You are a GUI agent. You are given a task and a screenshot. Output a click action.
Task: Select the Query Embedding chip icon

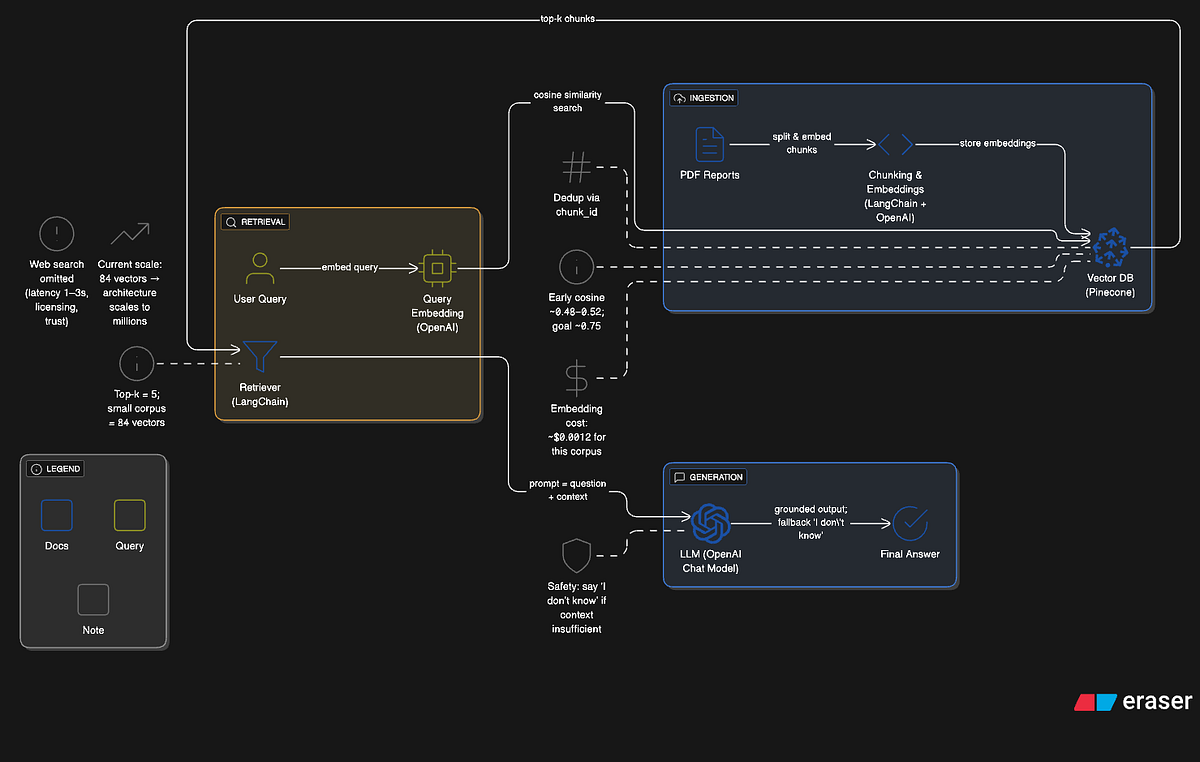pyautogui.click(x=437, y=268)
